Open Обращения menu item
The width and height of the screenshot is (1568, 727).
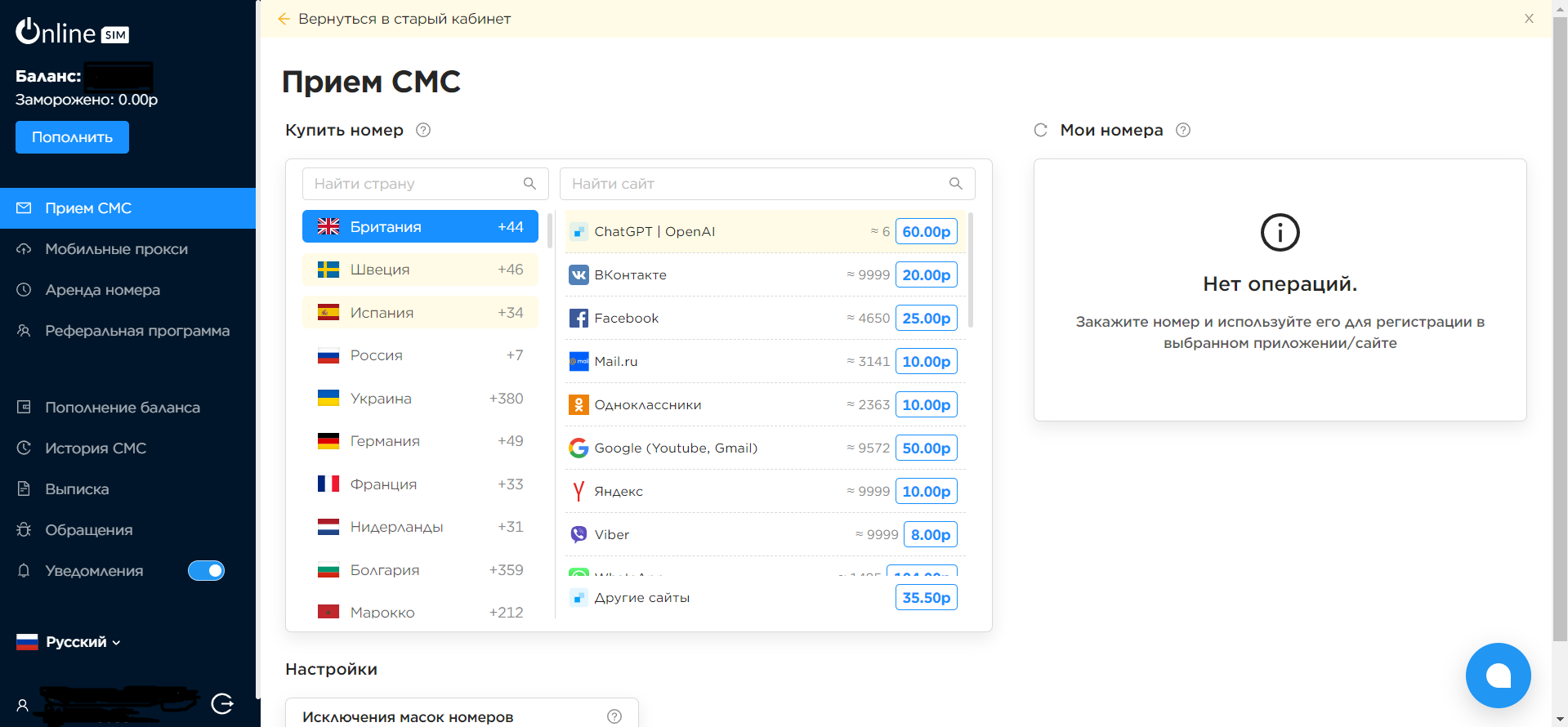(x=127, y=530)
